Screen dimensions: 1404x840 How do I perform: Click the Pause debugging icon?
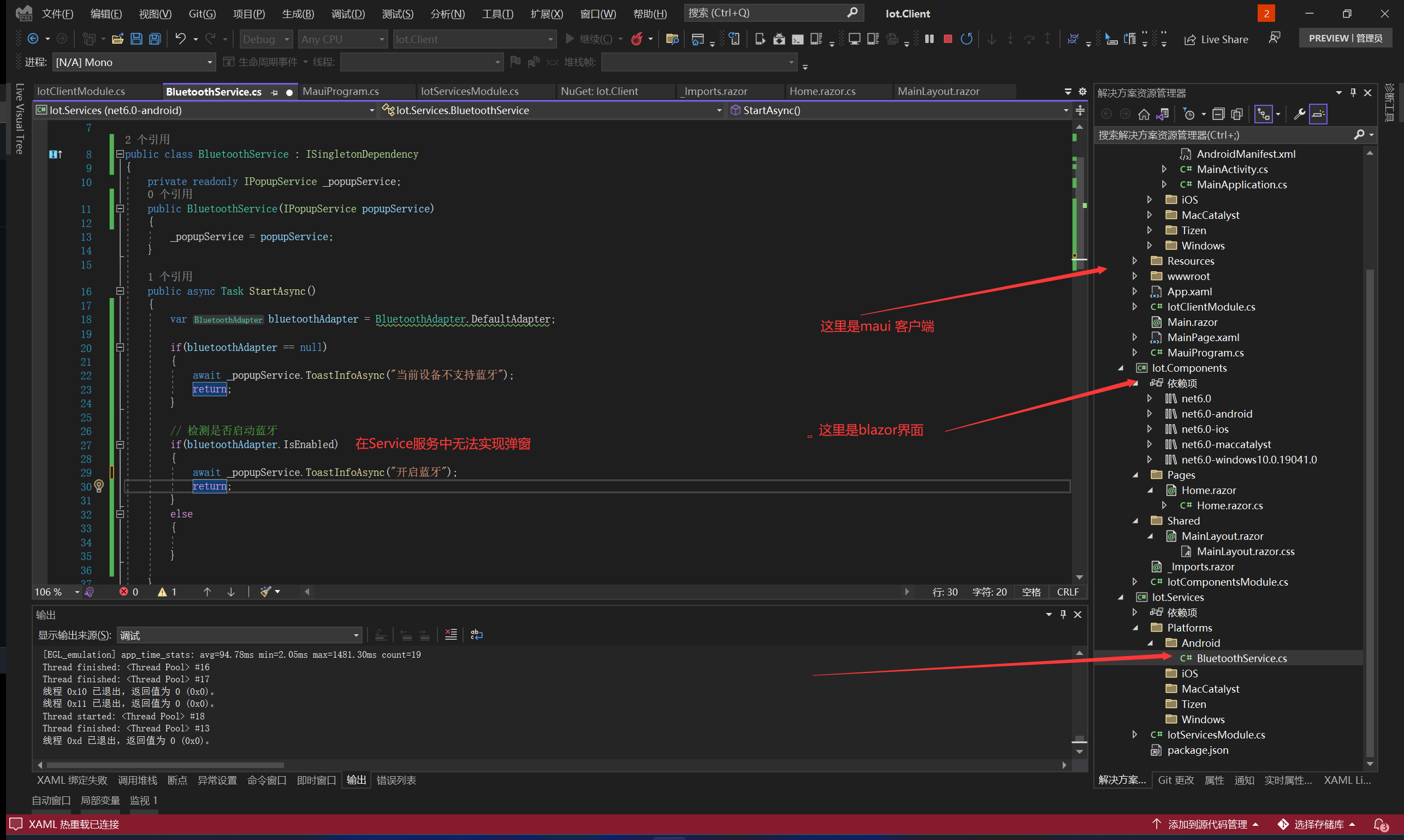pos(929,39)
